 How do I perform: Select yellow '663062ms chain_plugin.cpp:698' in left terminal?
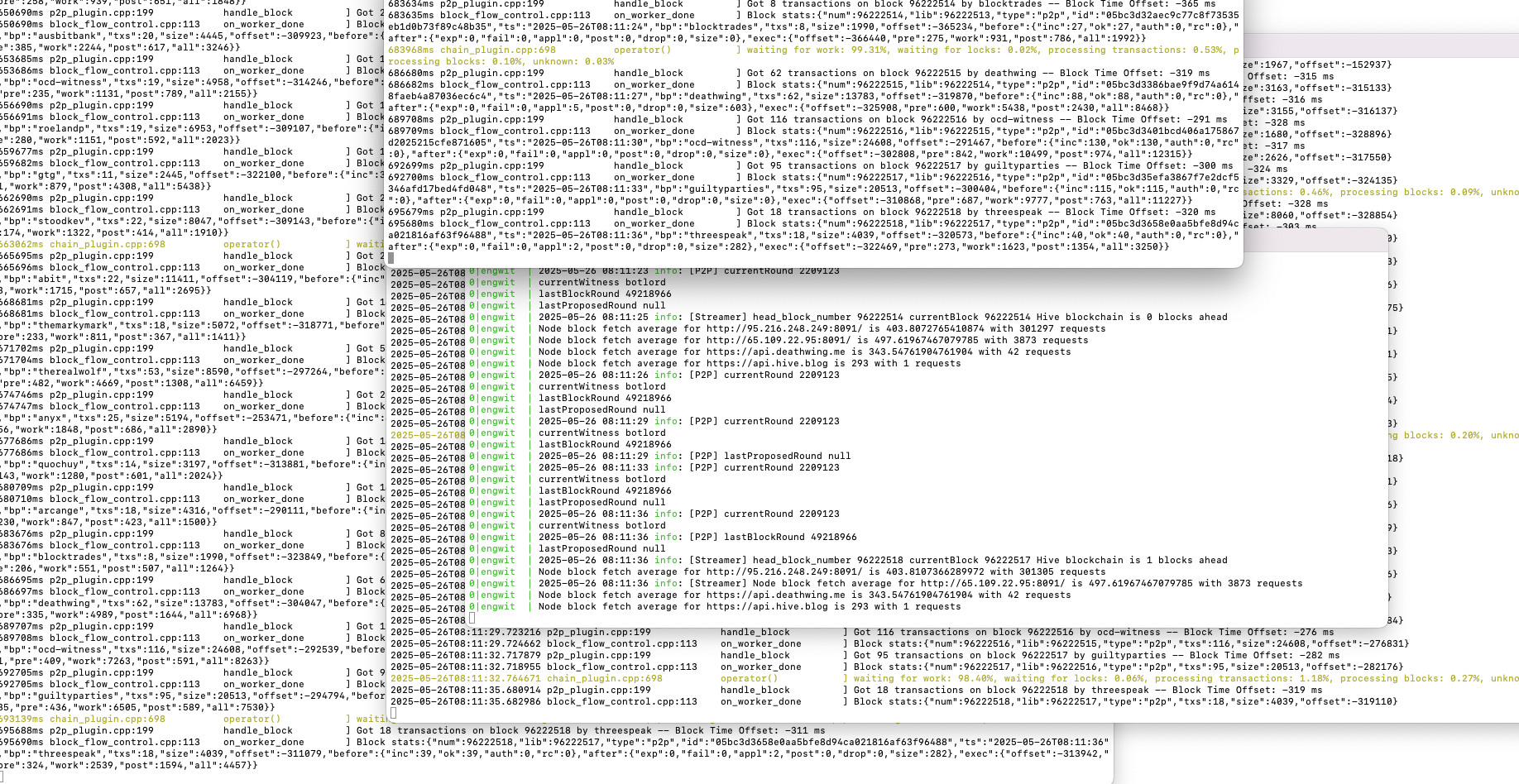click(x=83, y=244)
